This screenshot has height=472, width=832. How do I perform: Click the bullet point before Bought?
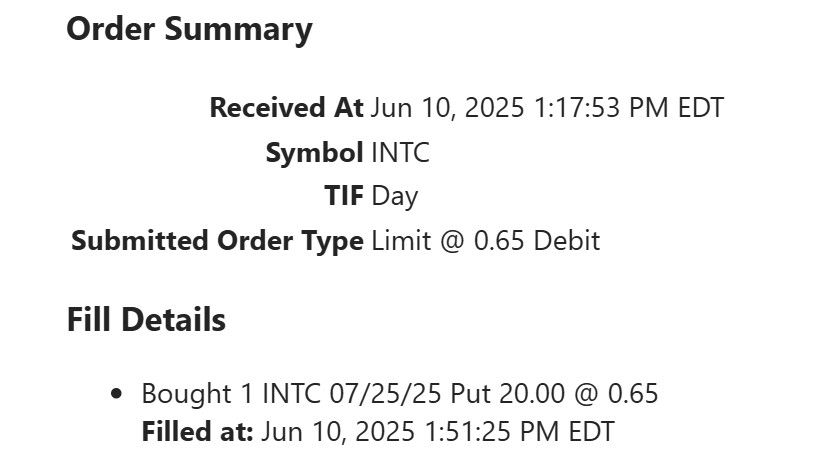pyautogui.click(x=118, y=394)
